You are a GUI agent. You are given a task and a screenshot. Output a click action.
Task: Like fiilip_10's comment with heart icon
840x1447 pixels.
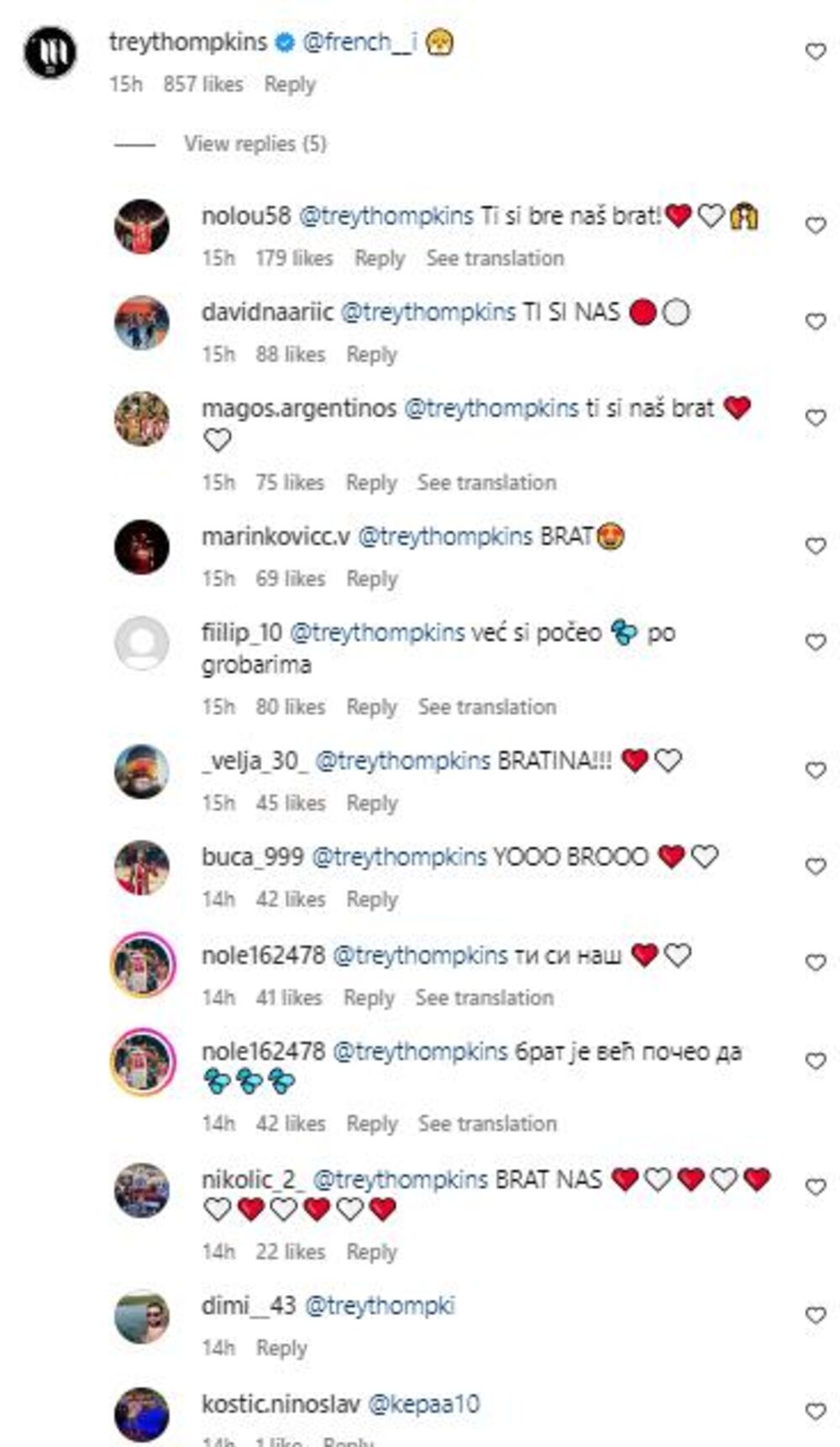coord(816,642)
